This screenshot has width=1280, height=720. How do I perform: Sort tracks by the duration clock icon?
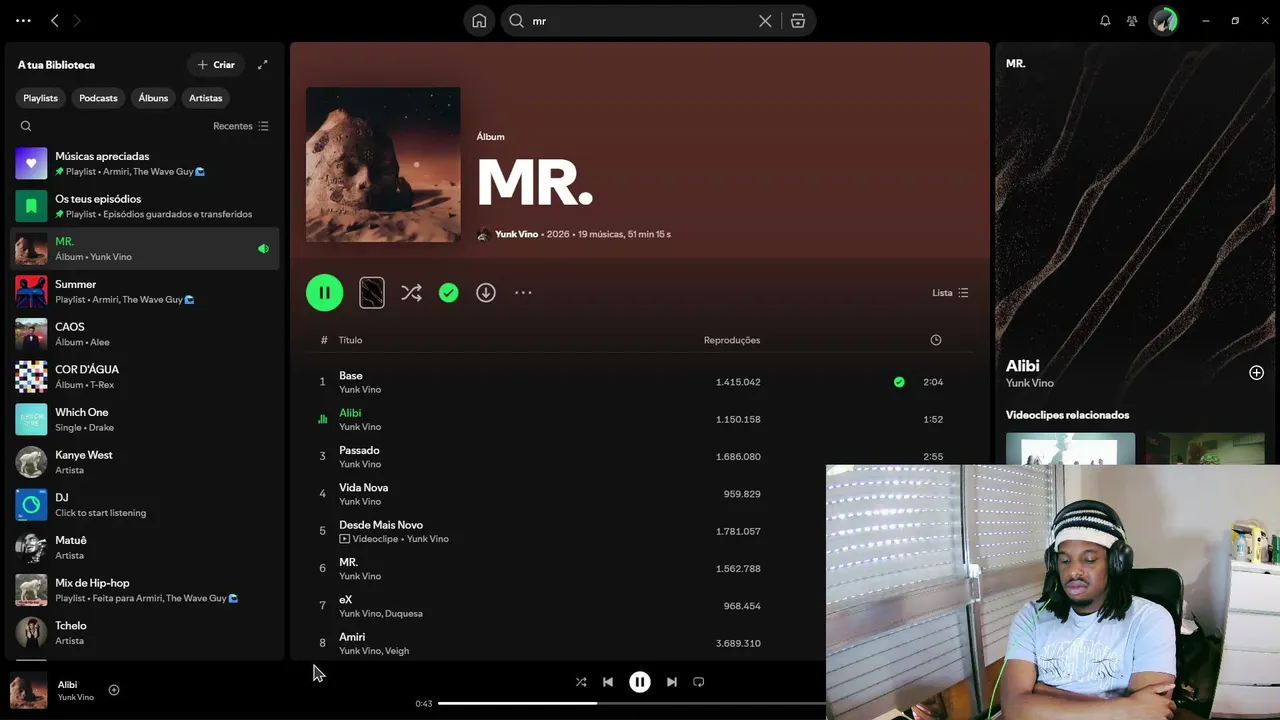pos(936,340)
